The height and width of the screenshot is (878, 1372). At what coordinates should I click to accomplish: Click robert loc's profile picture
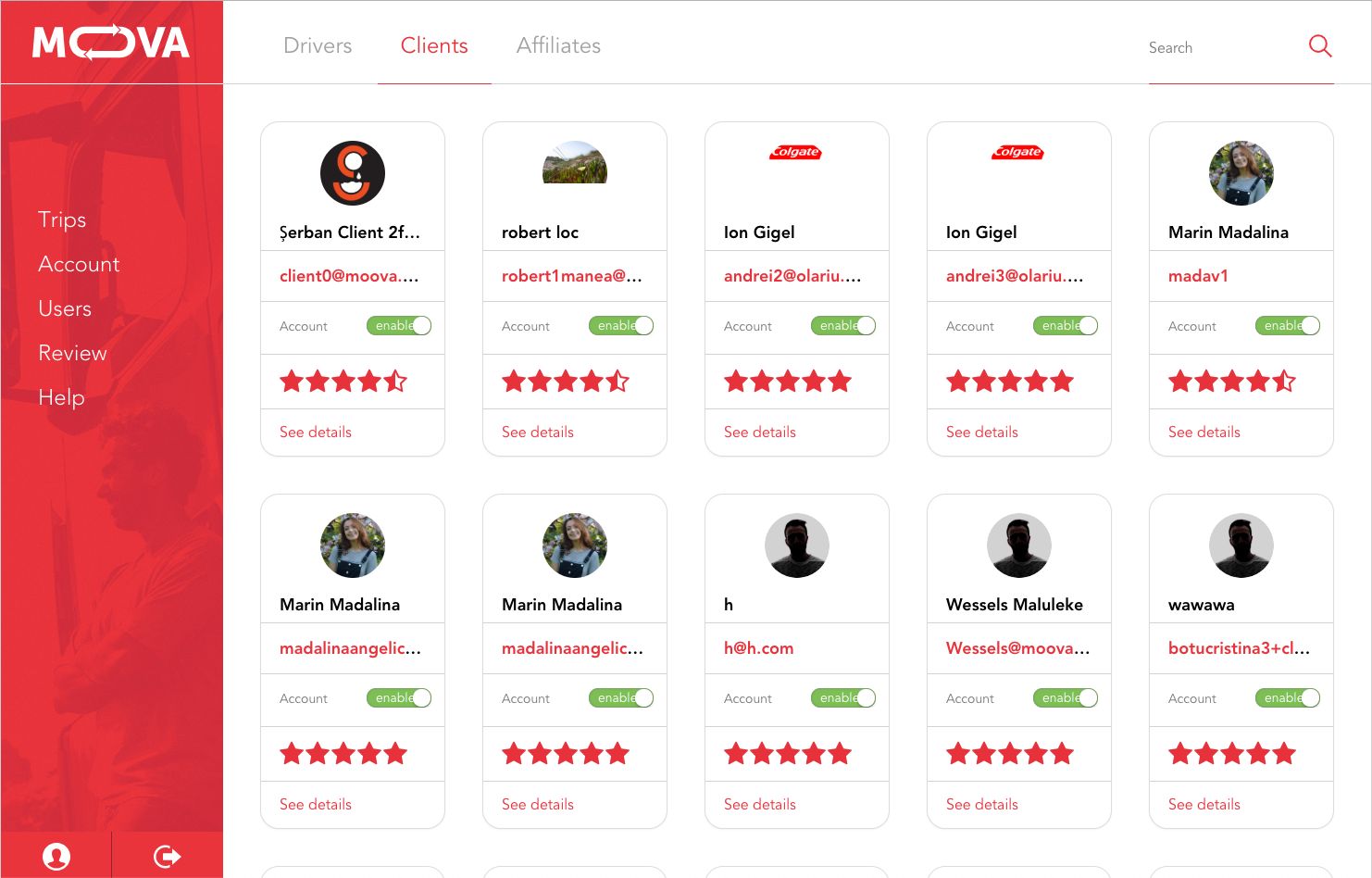[575, 164]
